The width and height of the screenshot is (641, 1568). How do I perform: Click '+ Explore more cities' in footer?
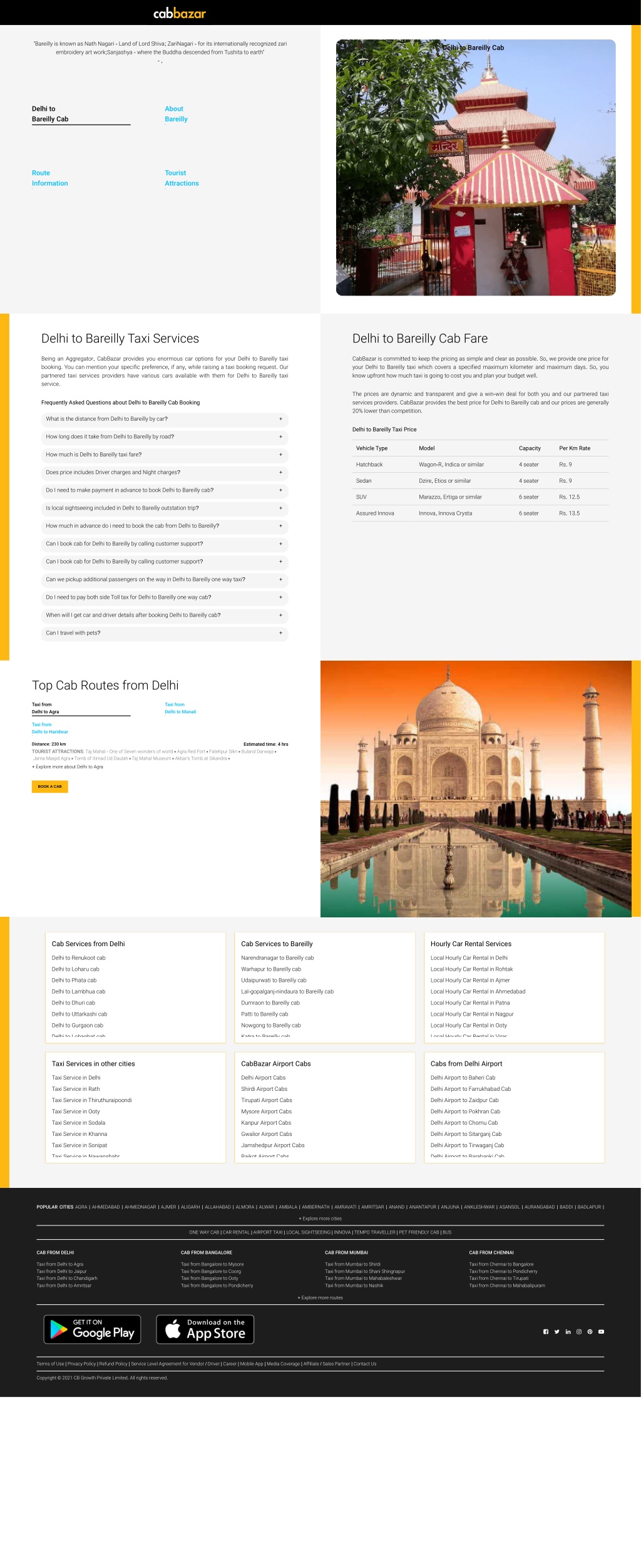320,1219
